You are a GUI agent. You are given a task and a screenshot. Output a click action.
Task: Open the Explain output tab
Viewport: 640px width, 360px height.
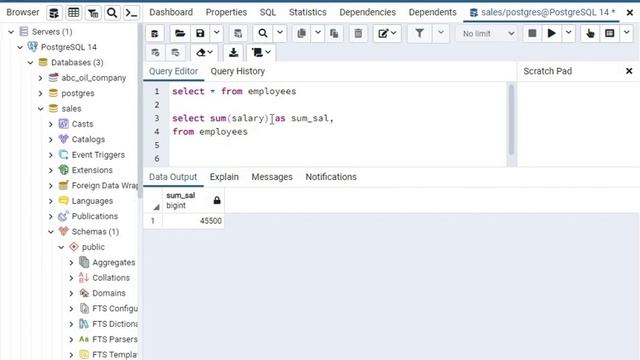click(x=224, y=177)
